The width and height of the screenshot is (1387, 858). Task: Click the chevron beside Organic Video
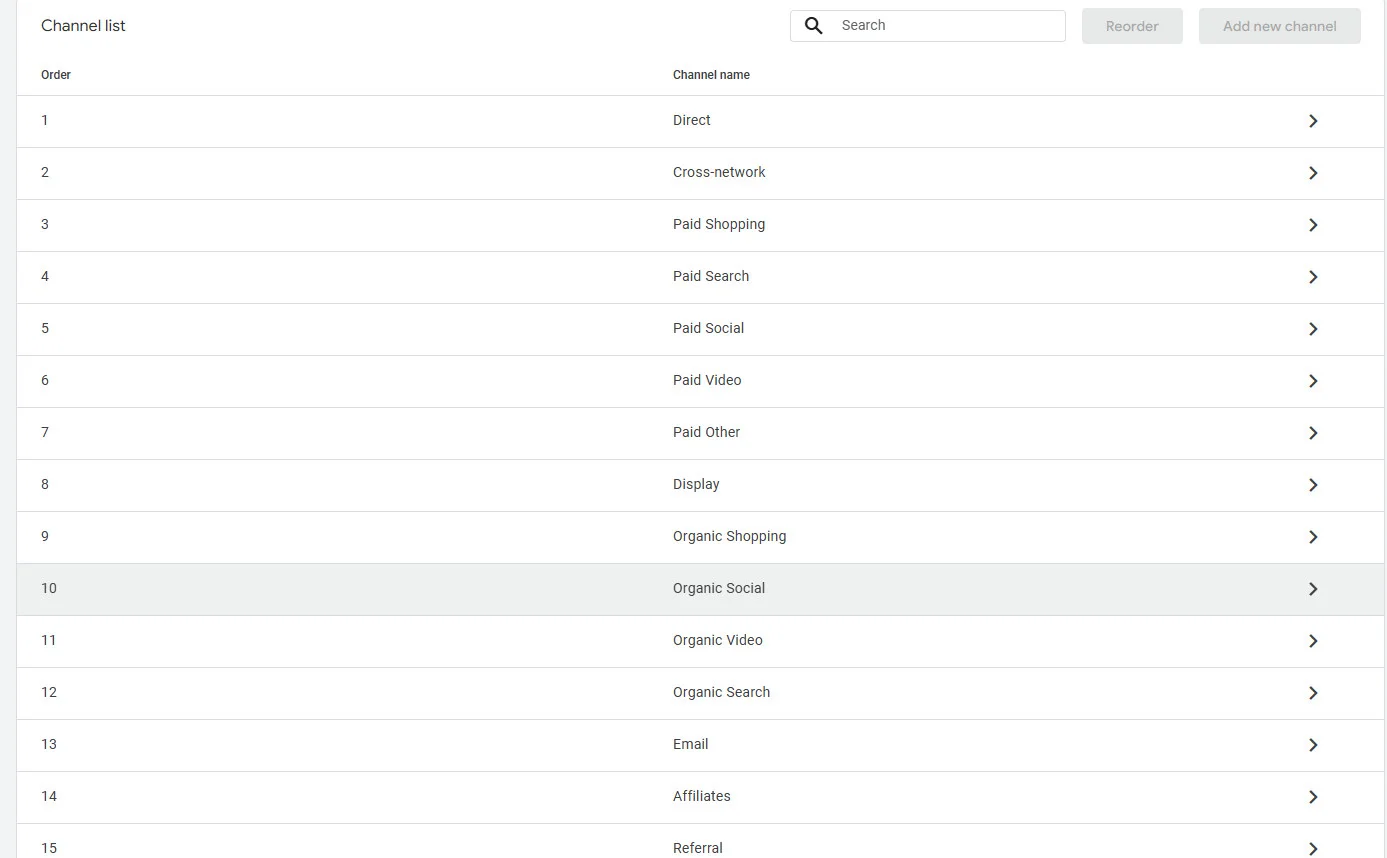tap(1313, 640)
